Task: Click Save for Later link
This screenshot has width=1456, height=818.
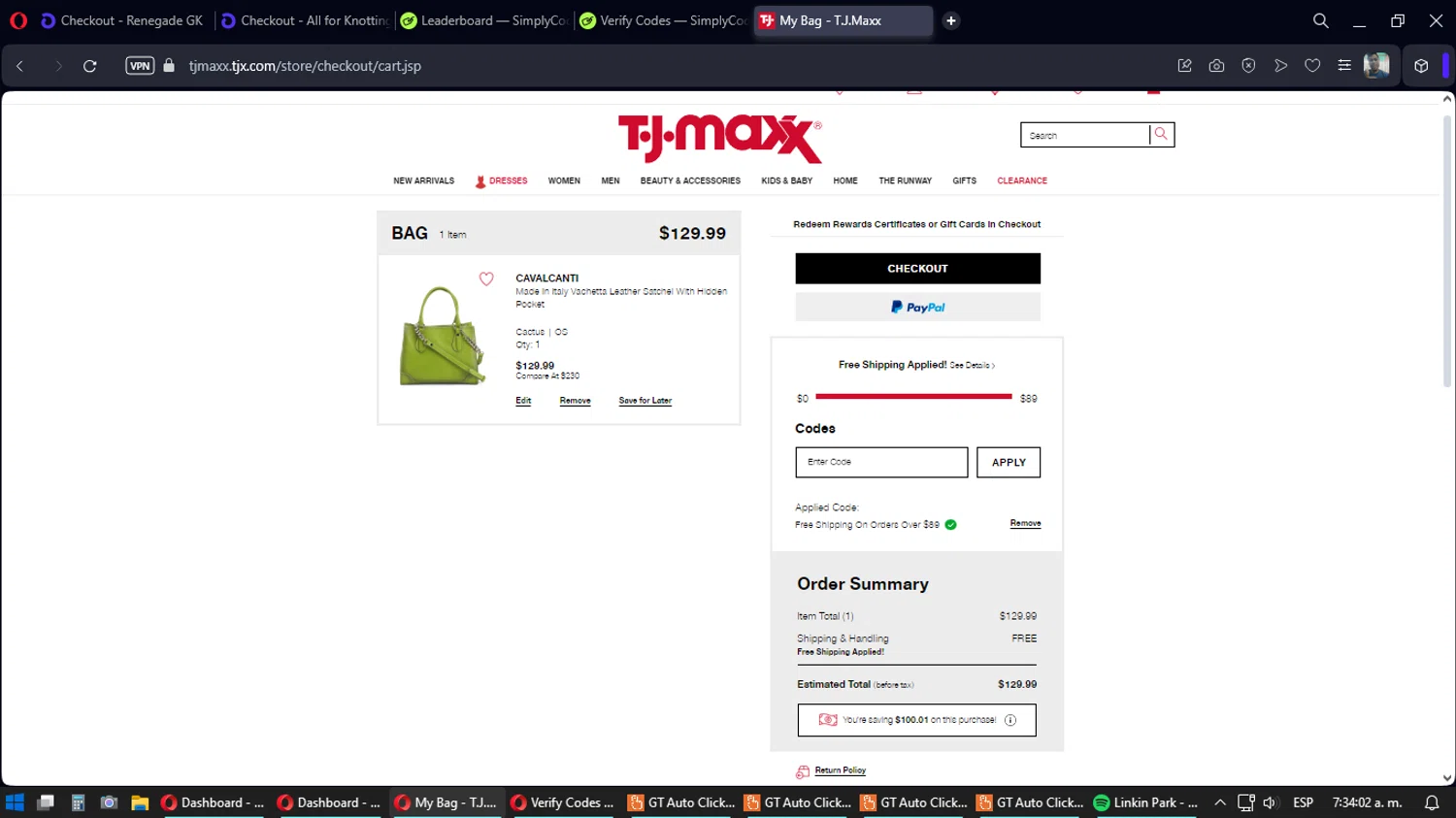Action: point(645,401)
